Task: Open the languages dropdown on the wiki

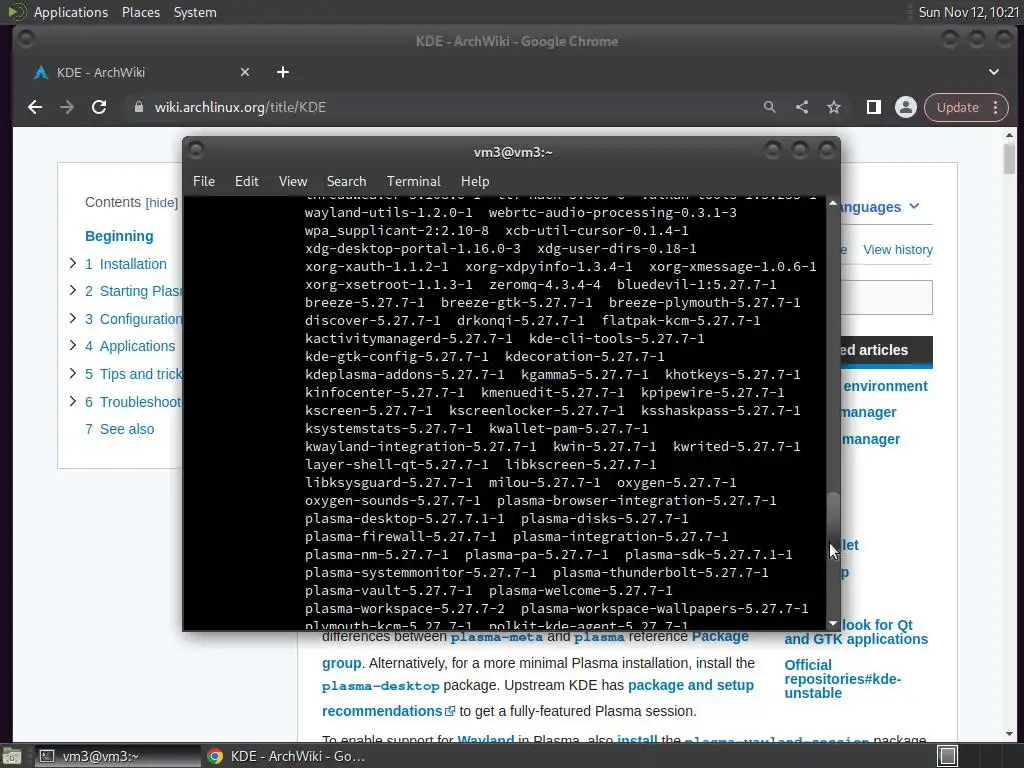Action: pos(880,206)
